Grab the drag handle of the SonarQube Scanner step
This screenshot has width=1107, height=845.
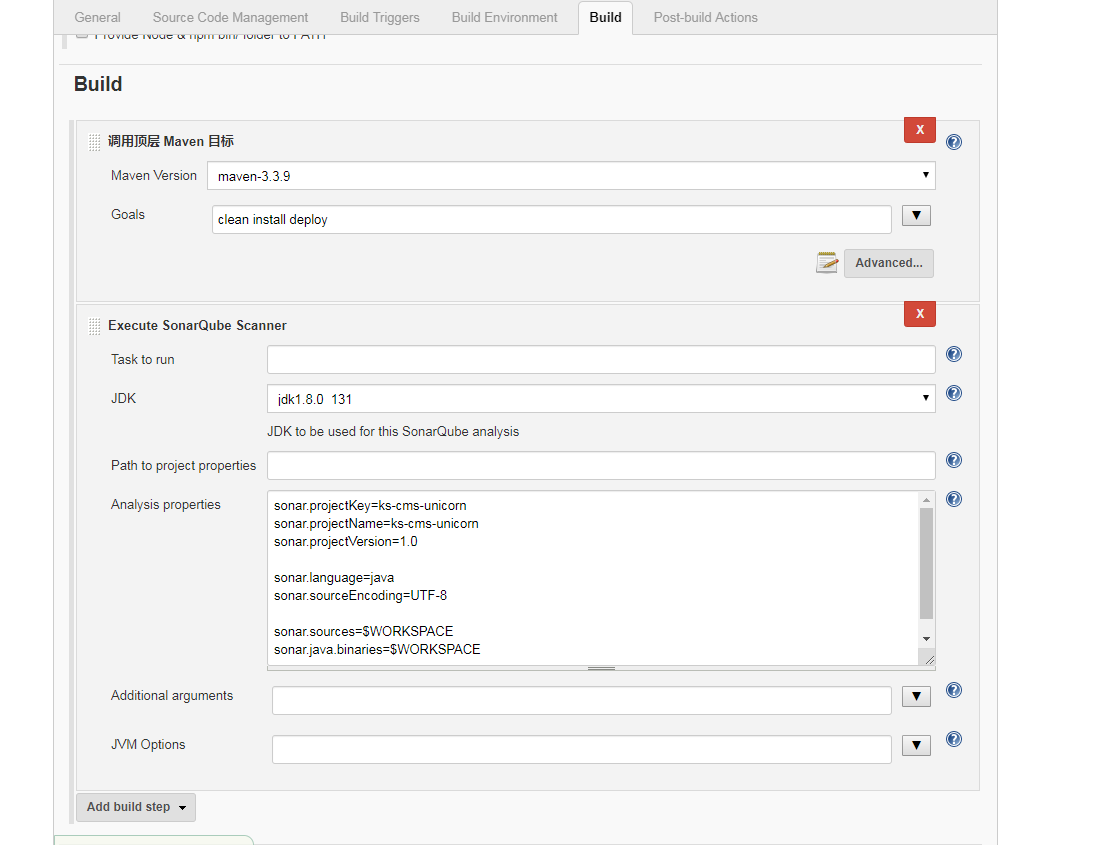94,325
